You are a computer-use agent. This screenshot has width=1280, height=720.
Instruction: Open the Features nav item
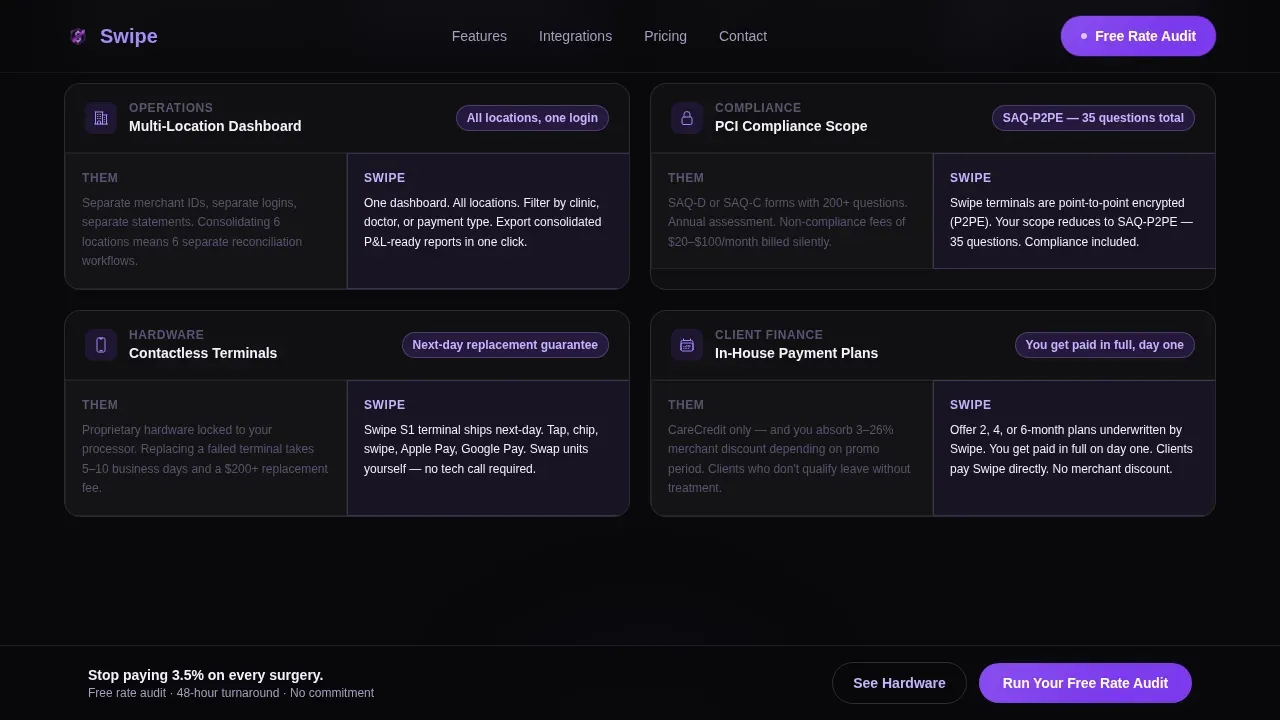click(479, 36)
